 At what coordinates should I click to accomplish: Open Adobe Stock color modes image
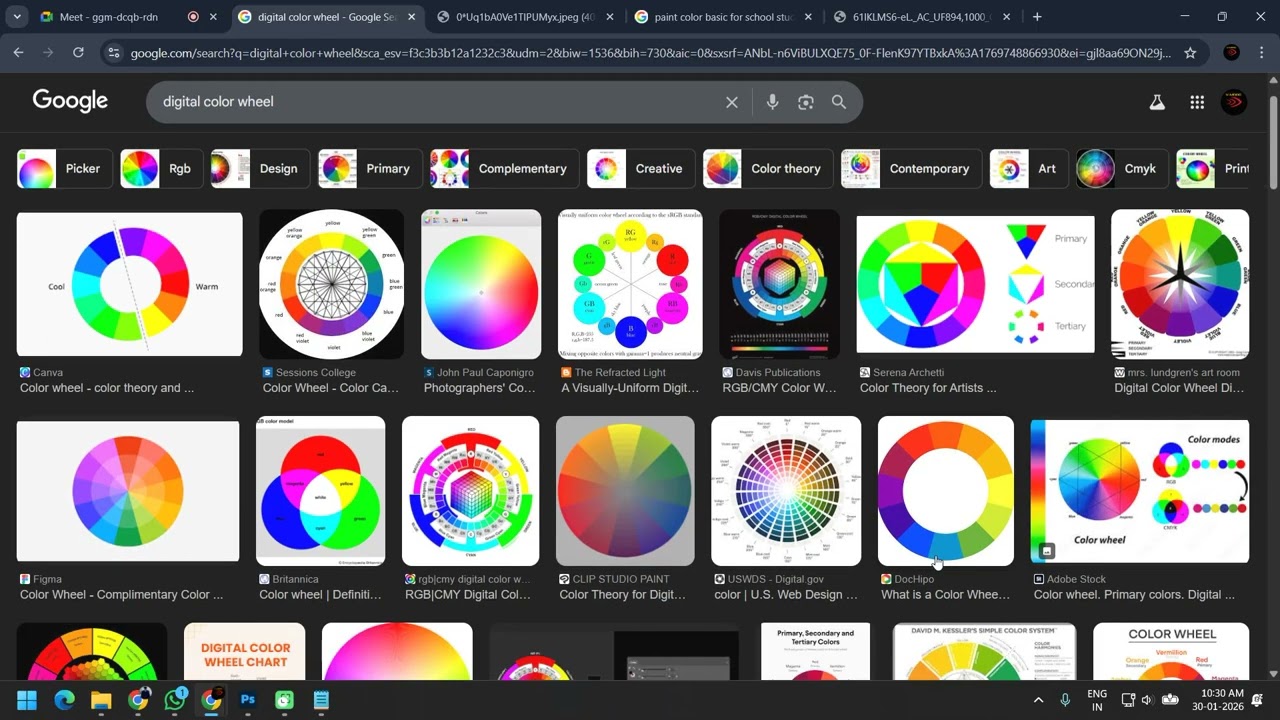point(1140,491)
